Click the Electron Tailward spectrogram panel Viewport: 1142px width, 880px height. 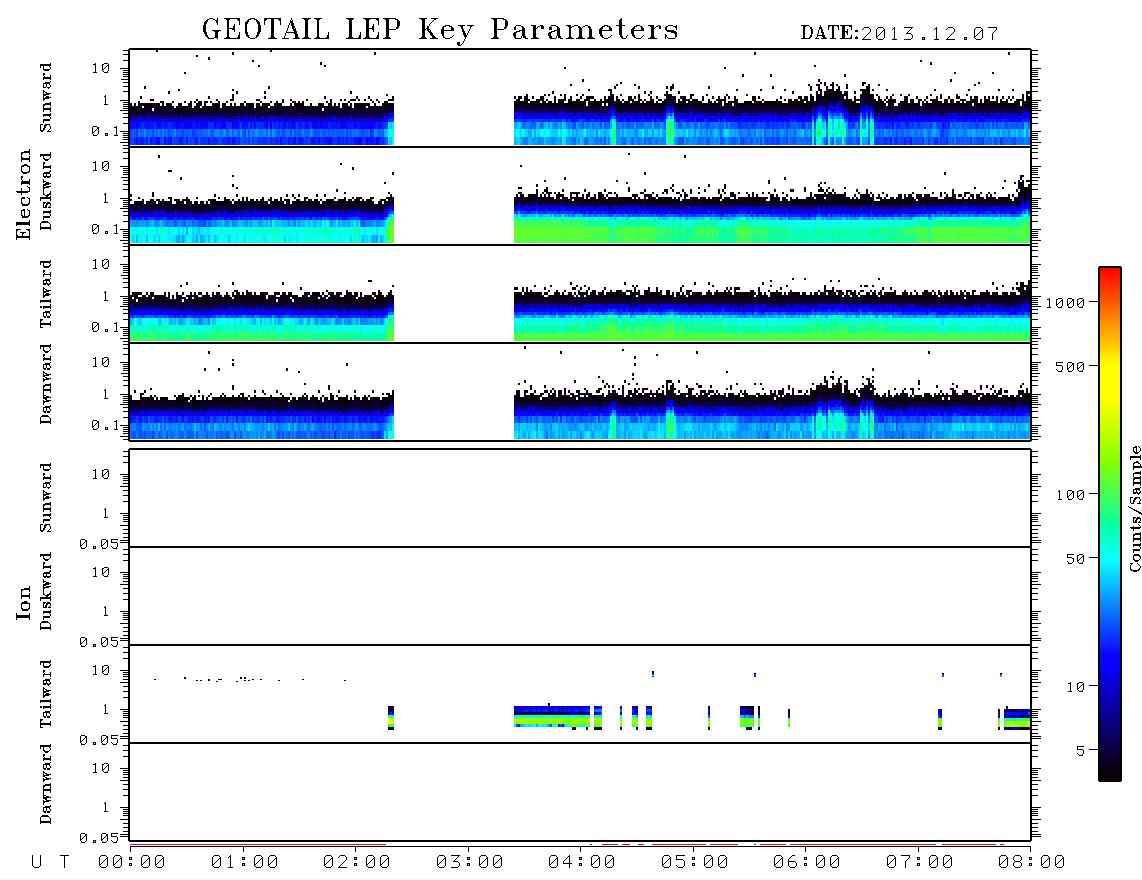580,294
